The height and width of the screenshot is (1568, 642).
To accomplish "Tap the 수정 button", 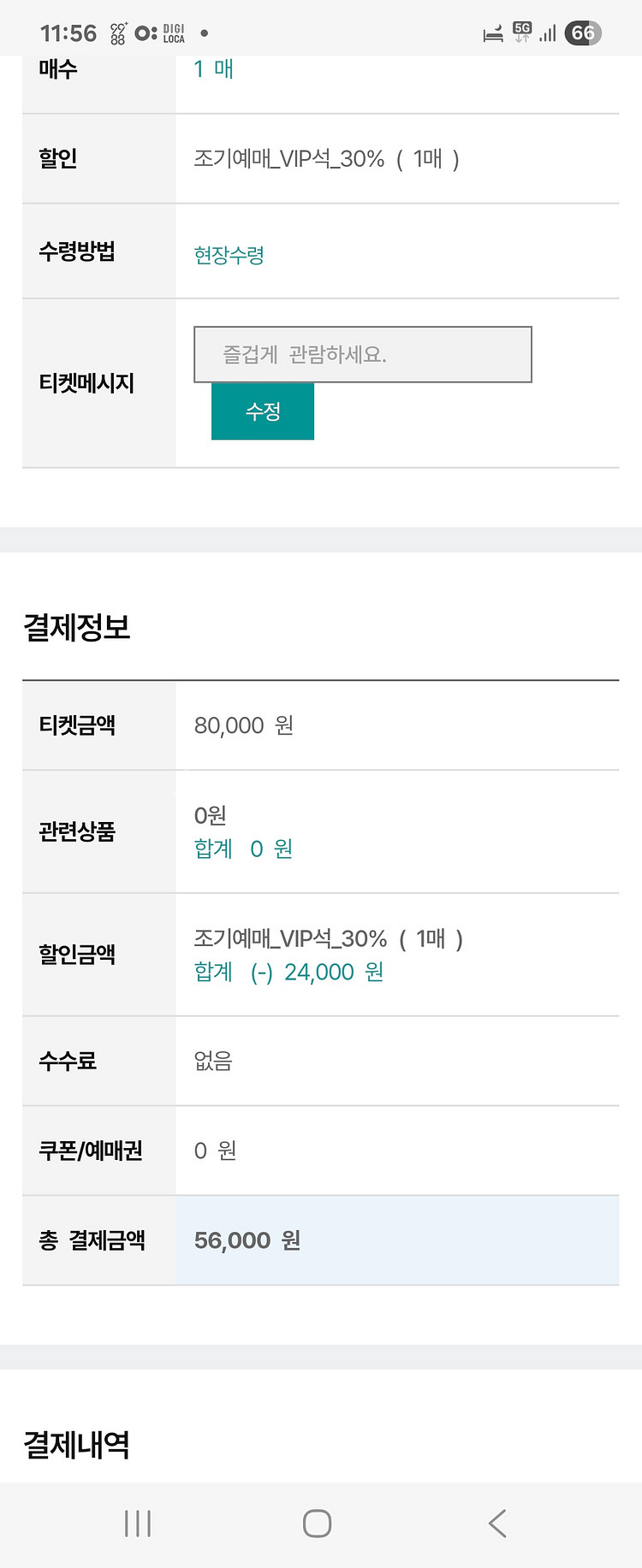I will click(x=263, y=411).
